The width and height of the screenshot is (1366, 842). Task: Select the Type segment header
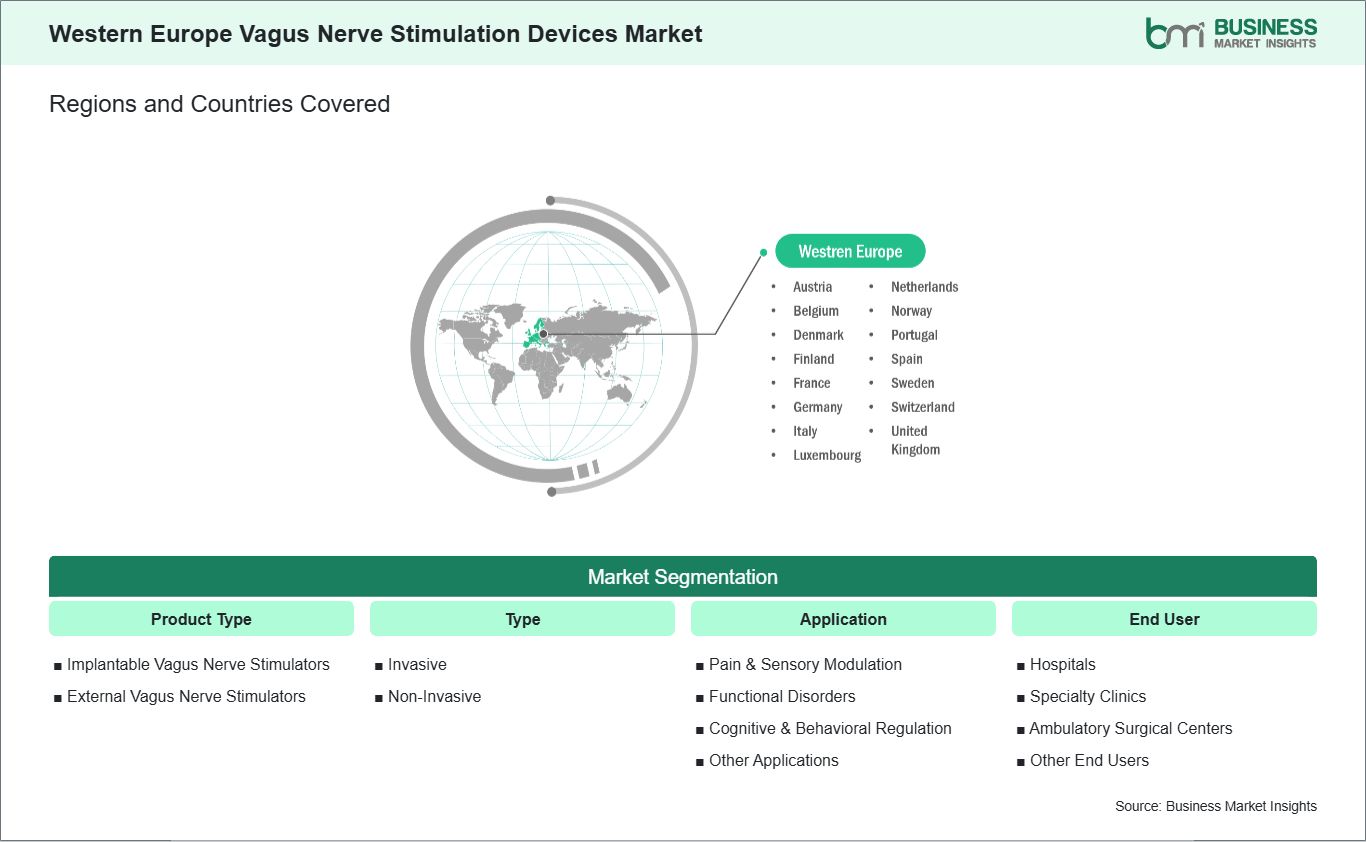[x=522, y=619]
